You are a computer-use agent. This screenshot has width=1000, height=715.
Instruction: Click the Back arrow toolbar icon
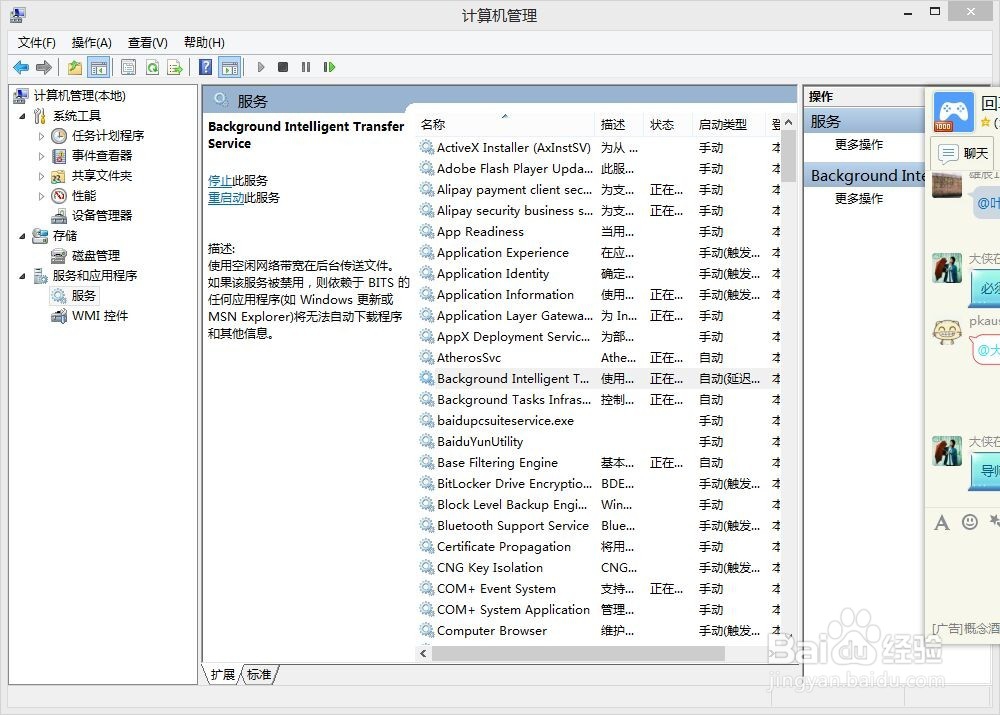pos(21,67)
